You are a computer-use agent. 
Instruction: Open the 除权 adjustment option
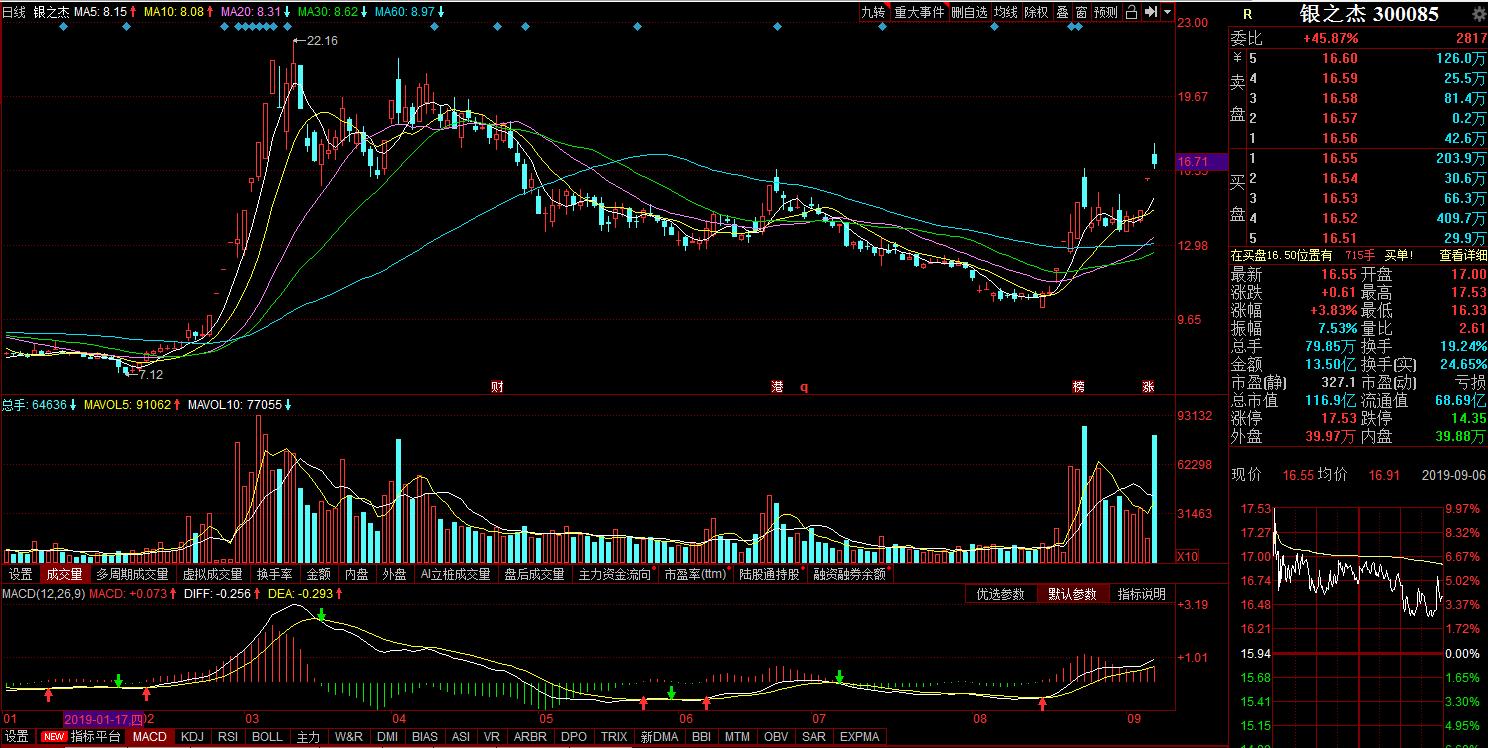[1037, 12]
